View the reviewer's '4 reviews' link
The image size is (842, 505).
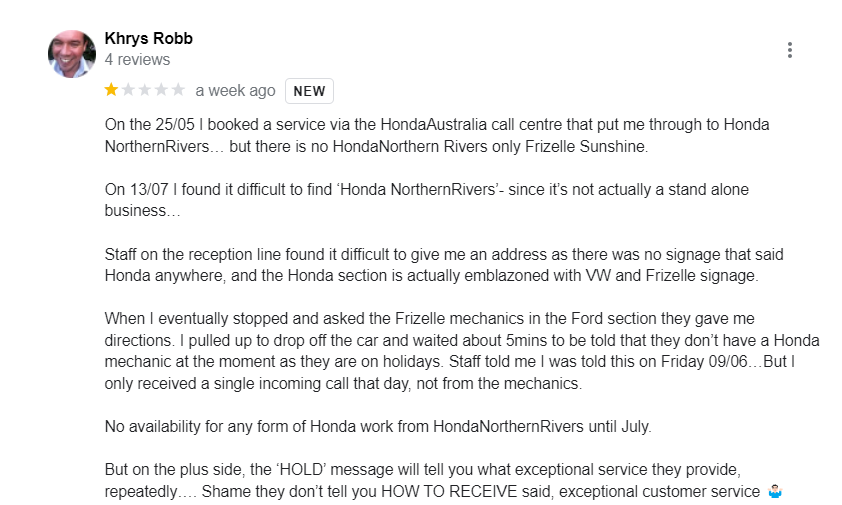[x=137, y=60]
